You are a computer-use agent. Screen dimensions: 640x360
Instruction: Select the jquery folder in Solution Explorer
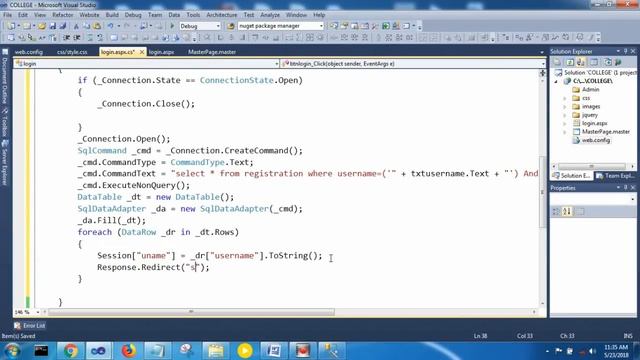click(589, 115)
